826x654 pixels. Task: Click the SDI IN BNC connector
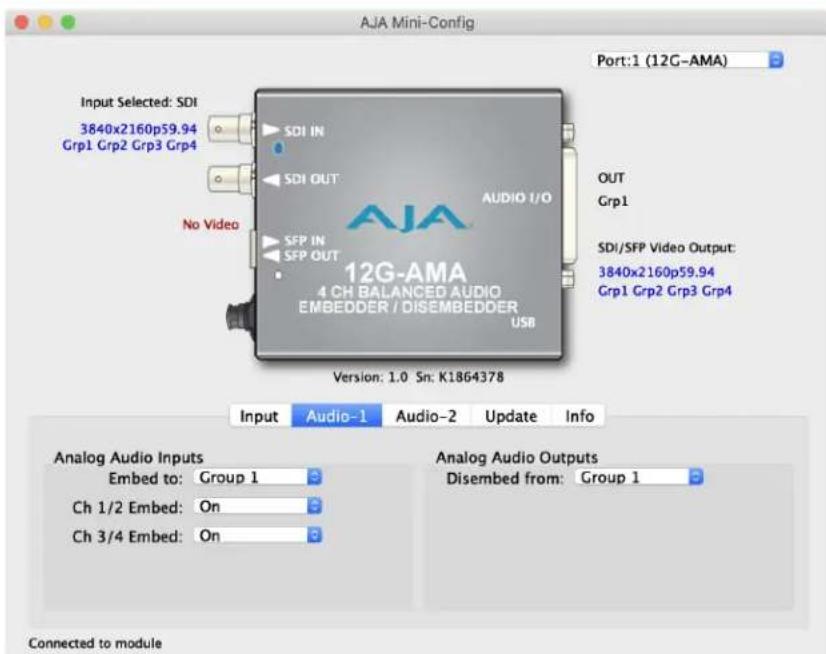(232, 129)
